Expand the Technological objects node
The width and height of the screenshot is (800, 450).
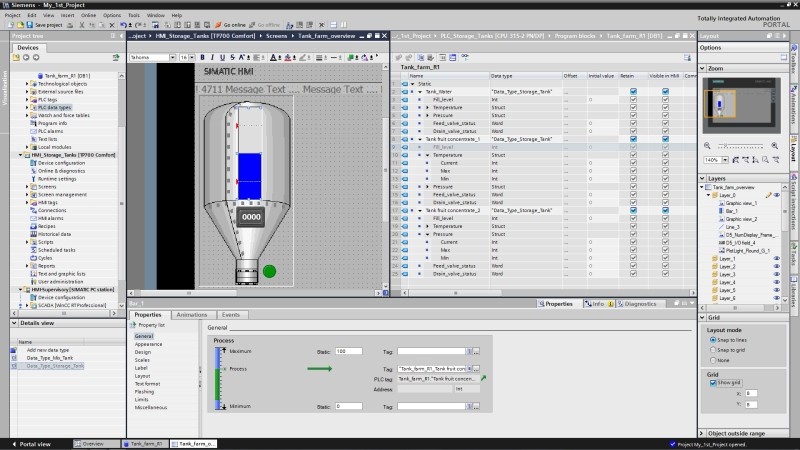[27, 84]
